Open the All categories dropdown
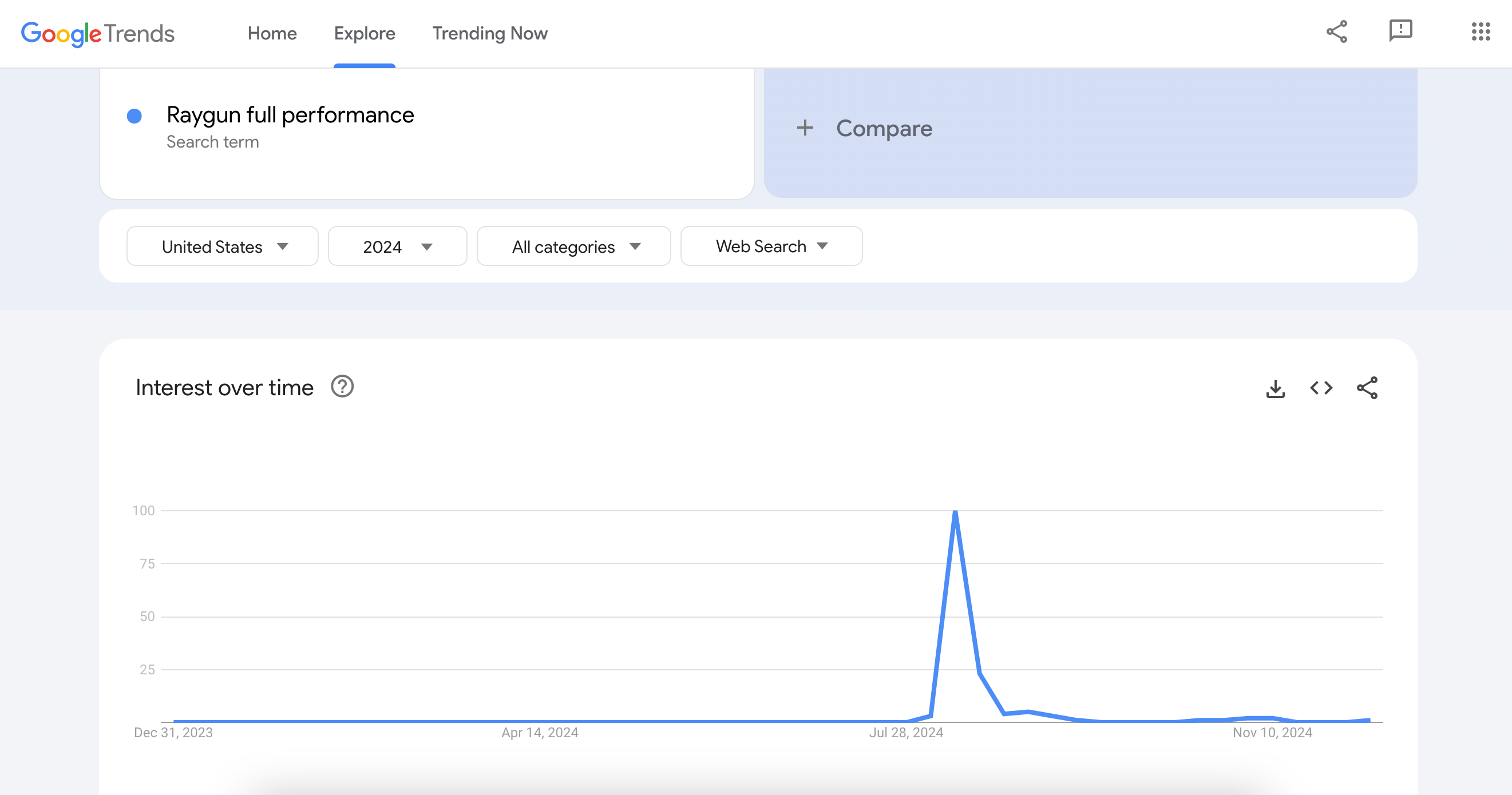This screenshot has width=1512, height=795. point(573,247)
